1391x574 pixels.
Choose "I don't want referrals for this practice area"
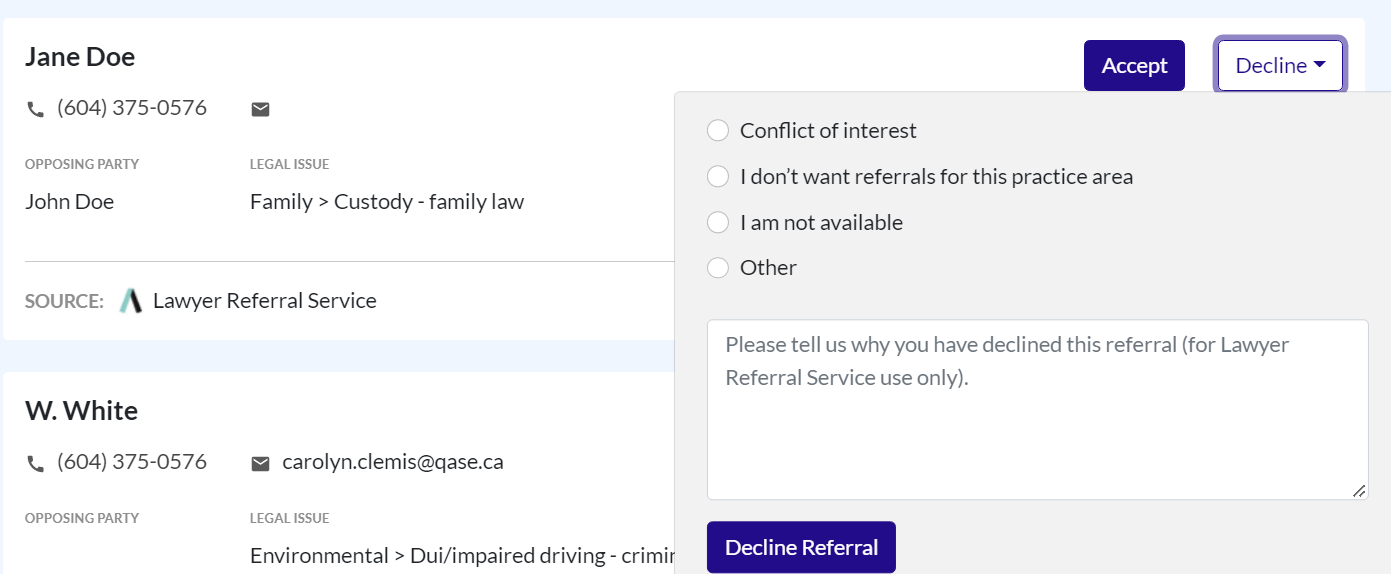coord(718,177)
